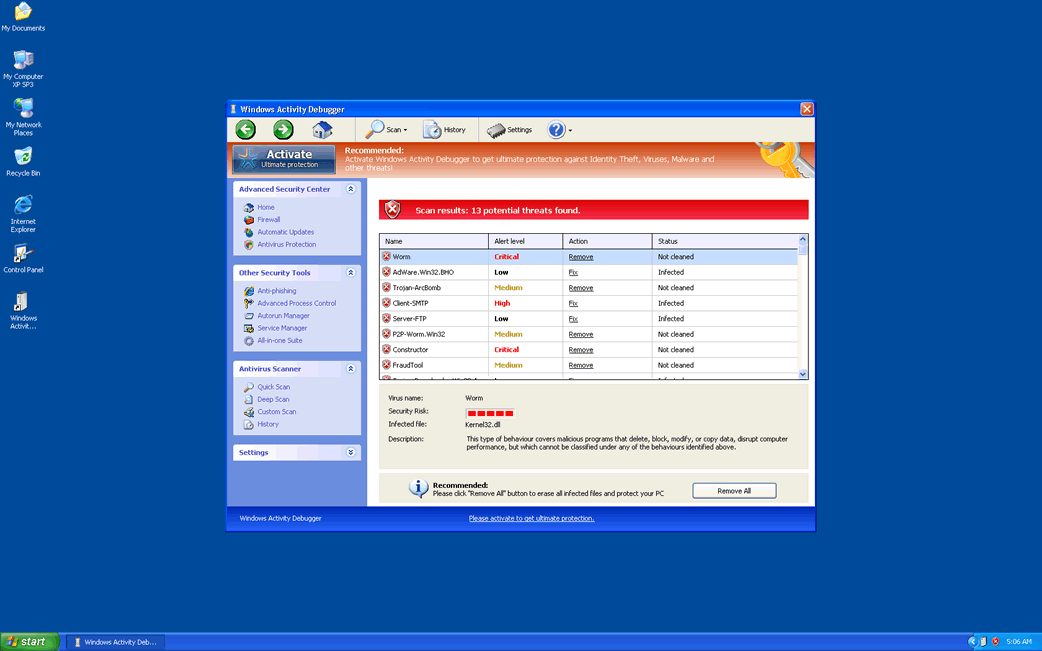Click the Activate Ultimate protection banner

(283, 158)
